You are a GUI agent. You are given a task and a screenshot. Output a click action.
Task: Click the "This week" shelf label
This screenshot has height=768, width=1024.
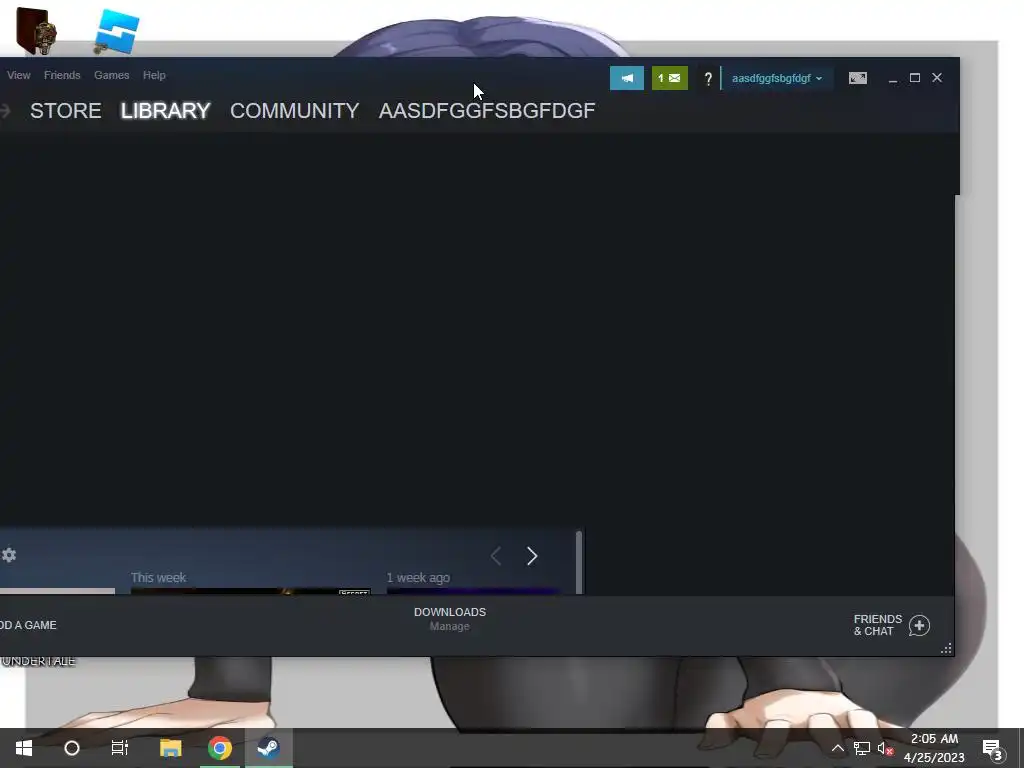point(158,577)
